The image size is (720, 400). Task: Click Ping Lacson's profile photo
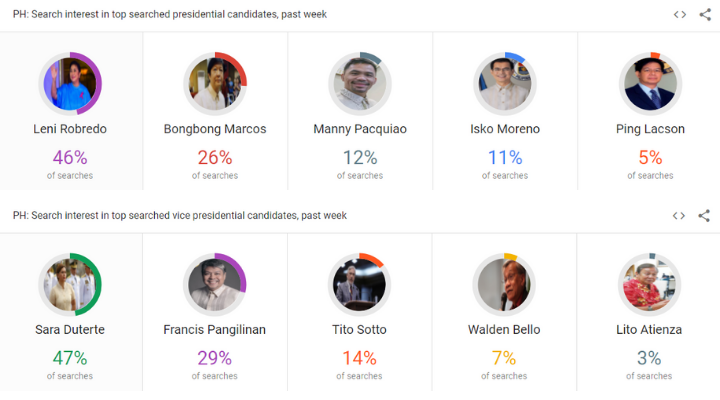coord(650,83)
